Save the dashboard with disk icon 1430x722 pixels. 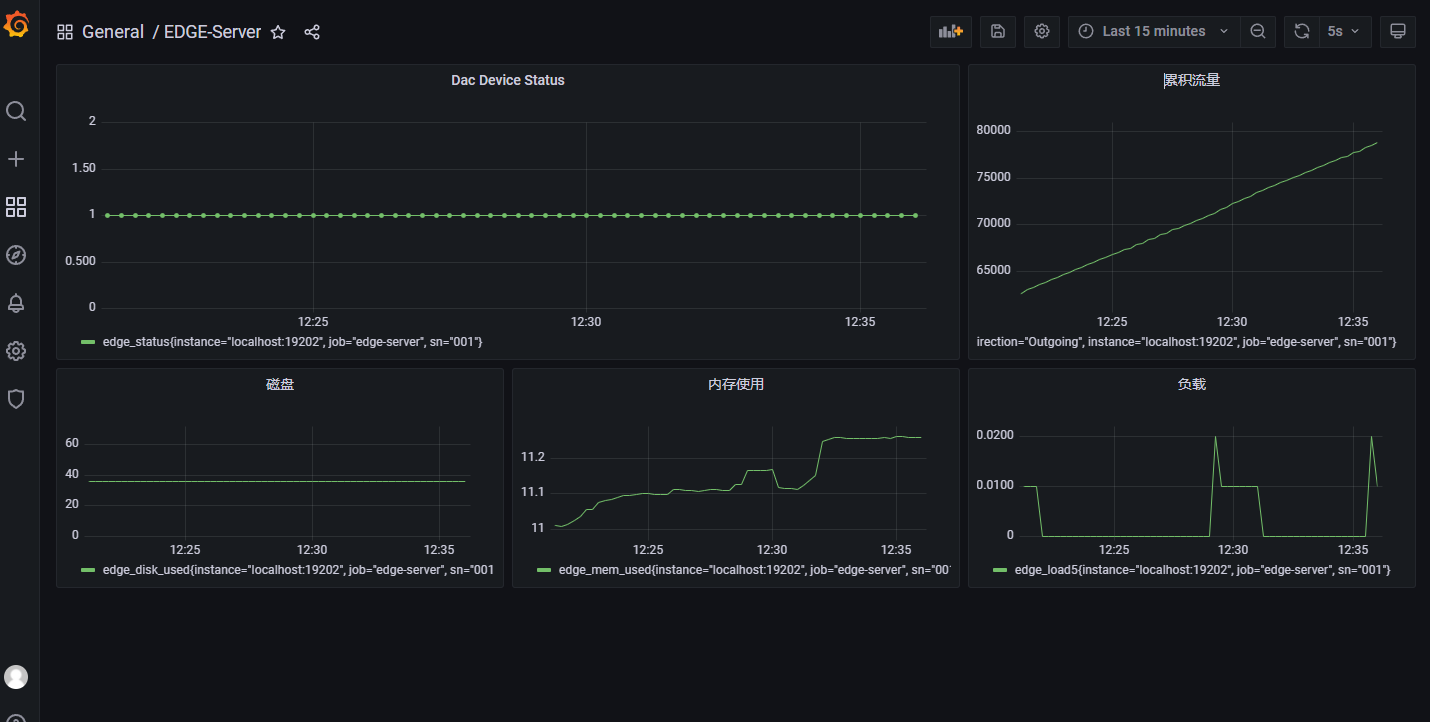pos(998,31)
